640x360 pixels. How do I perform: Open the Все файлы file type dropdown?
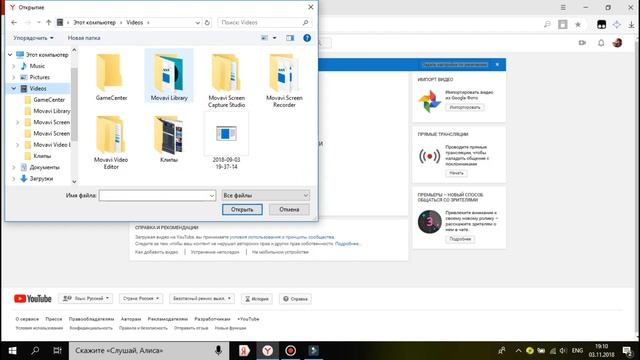click(265, 196)
